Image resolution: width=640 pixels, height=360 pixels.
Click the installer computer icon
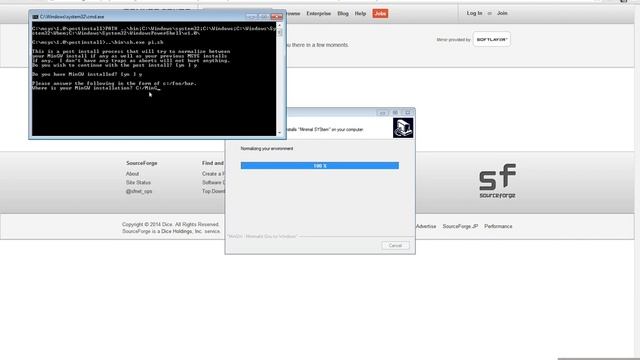point(403,128)
